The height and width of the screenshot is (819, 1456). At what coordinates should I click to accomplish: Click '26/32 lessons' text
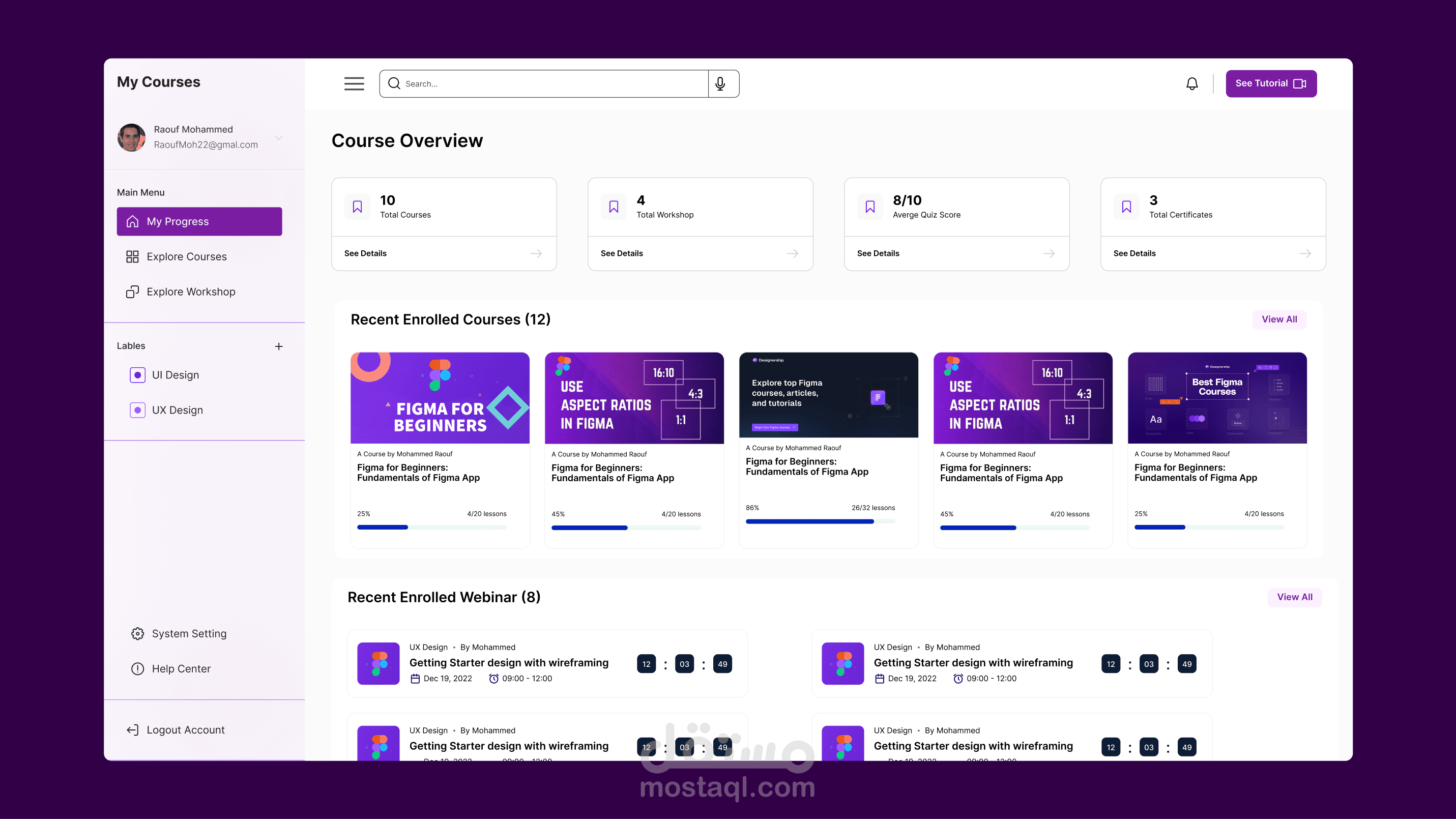click(873, 508)
